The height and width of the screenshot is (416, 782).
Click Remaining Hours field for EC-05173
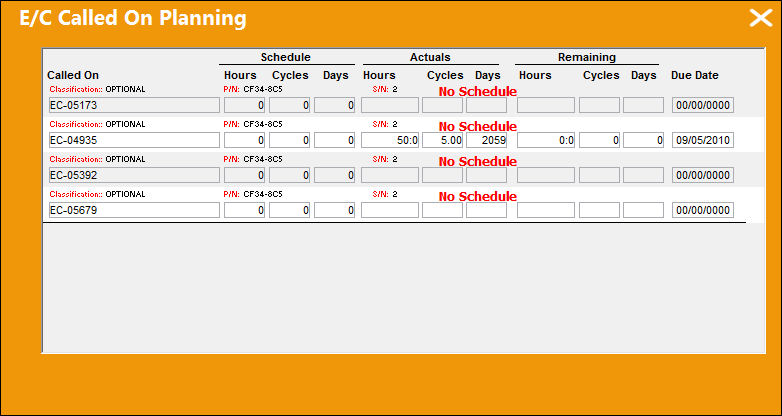(546, 105)
